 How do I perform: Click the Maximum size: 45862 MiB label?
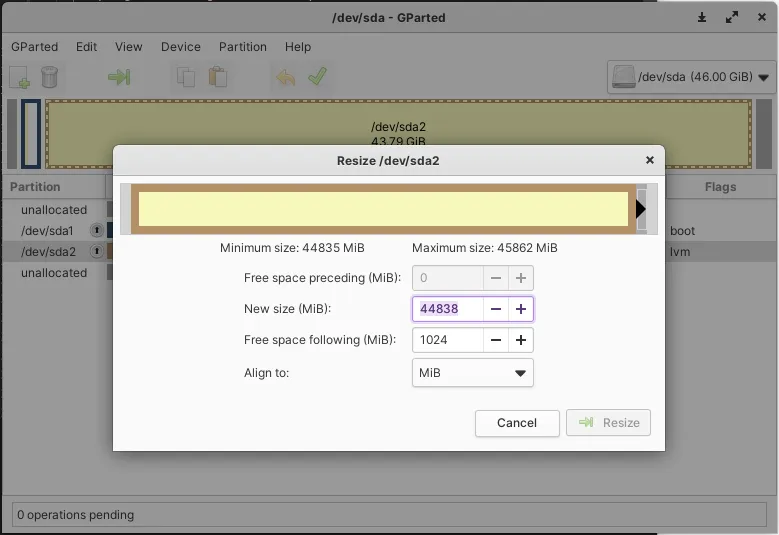(x=484, y=247)
